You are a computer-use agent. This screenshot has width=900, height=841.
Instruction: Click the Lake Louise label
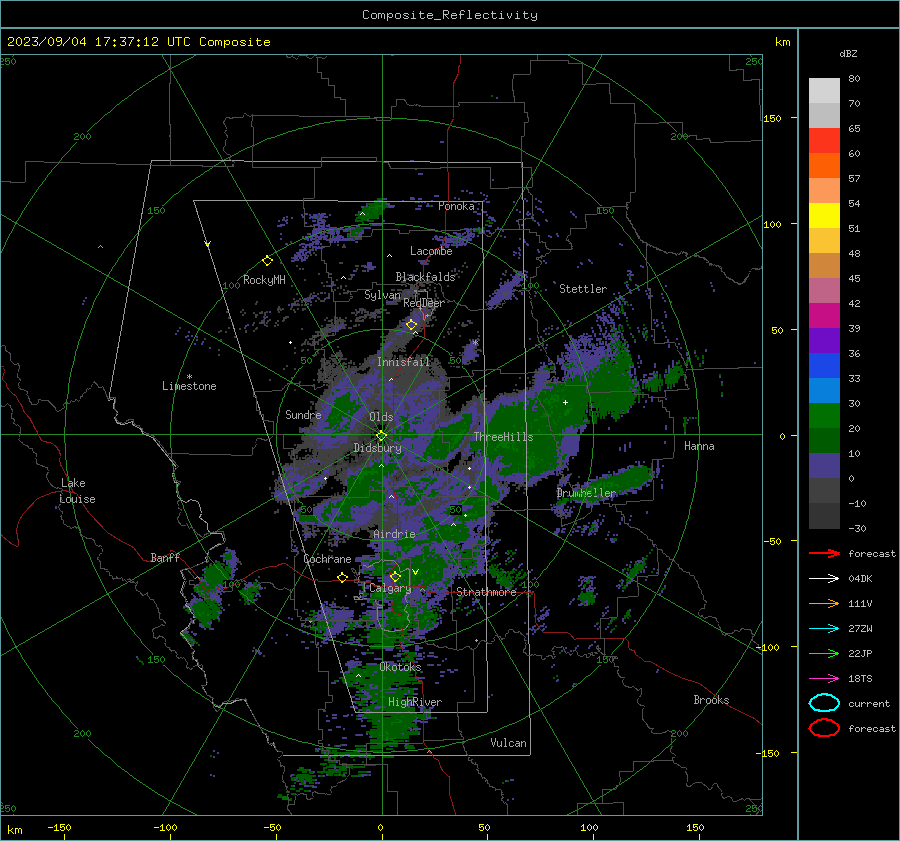point(77,491)
